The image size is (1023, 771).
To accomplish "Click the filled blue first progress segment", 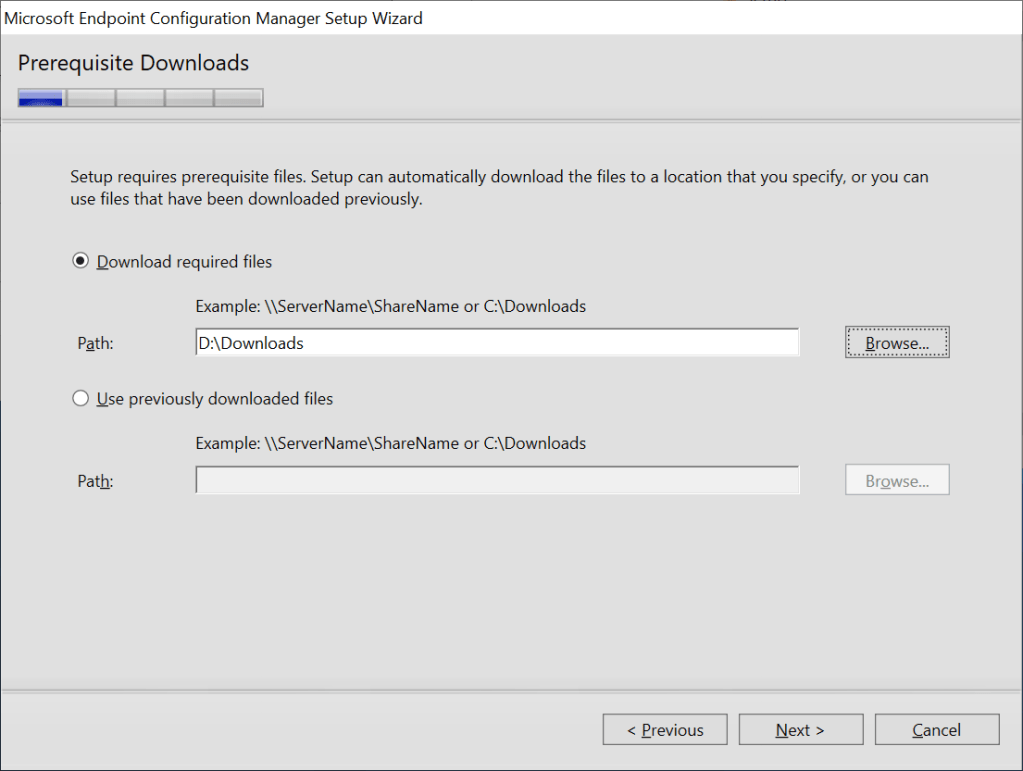I will pyautogui.click(x=41, y=98).
